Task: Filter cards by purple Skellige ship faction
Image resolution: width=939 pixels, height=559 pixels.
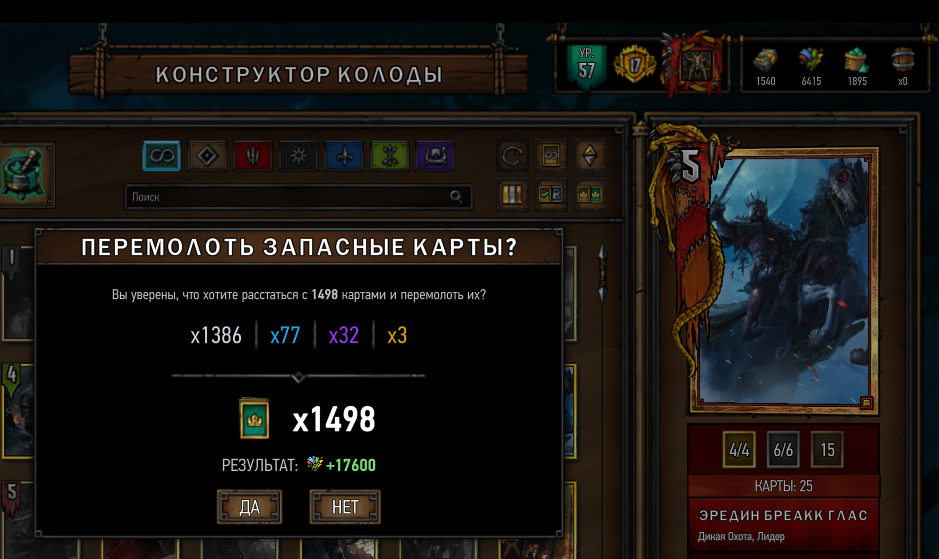Action: 435,156
